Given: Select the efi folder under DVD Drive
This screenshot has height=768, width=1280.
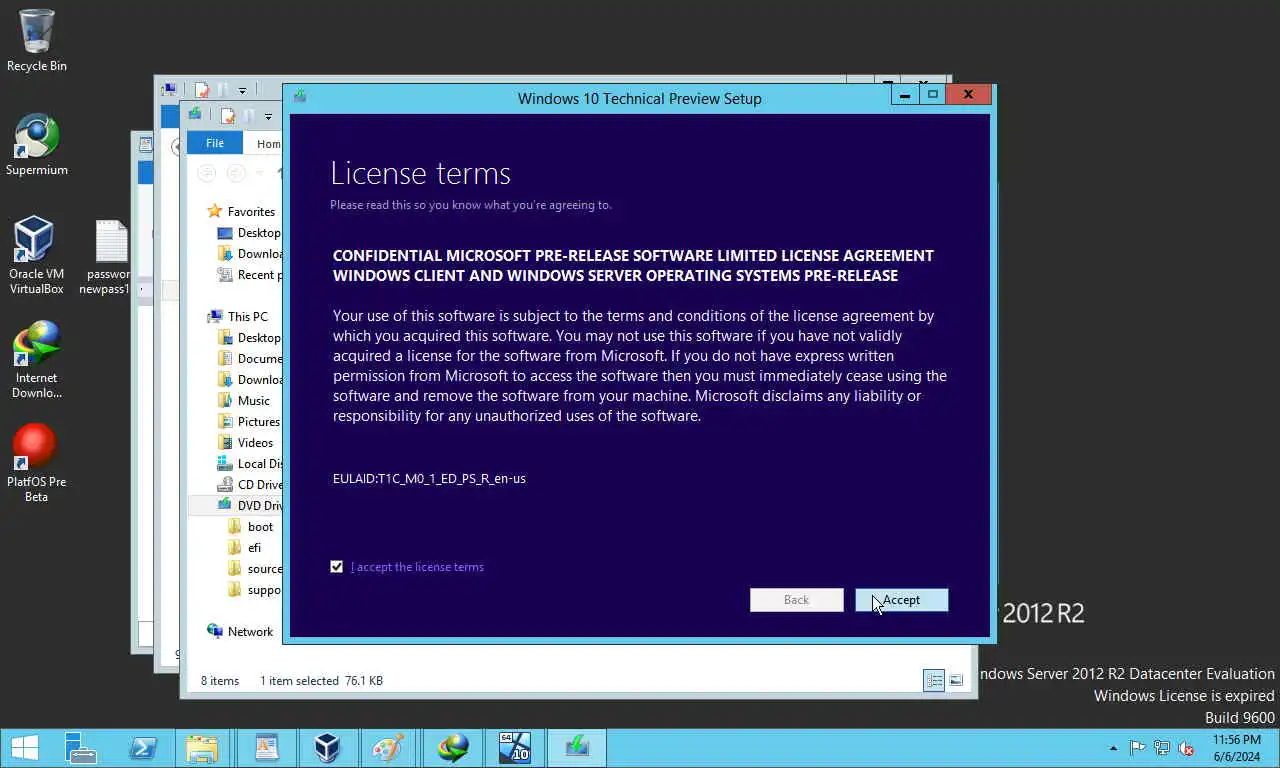Looking at the screenshot, I should tap(254, 548).
